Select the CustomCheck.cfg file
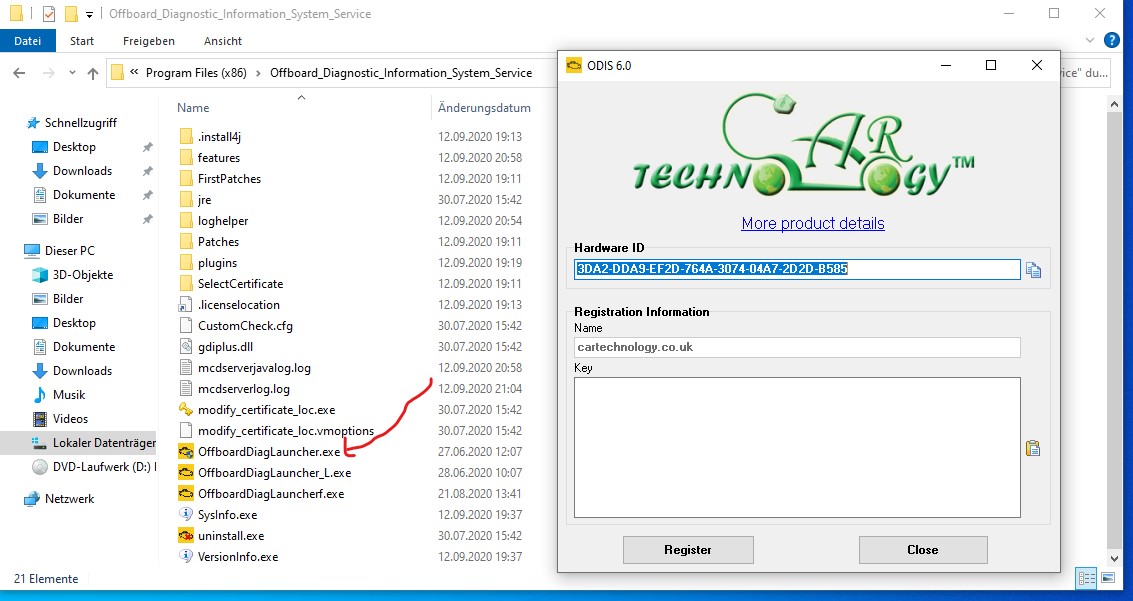 pos(245,325)
